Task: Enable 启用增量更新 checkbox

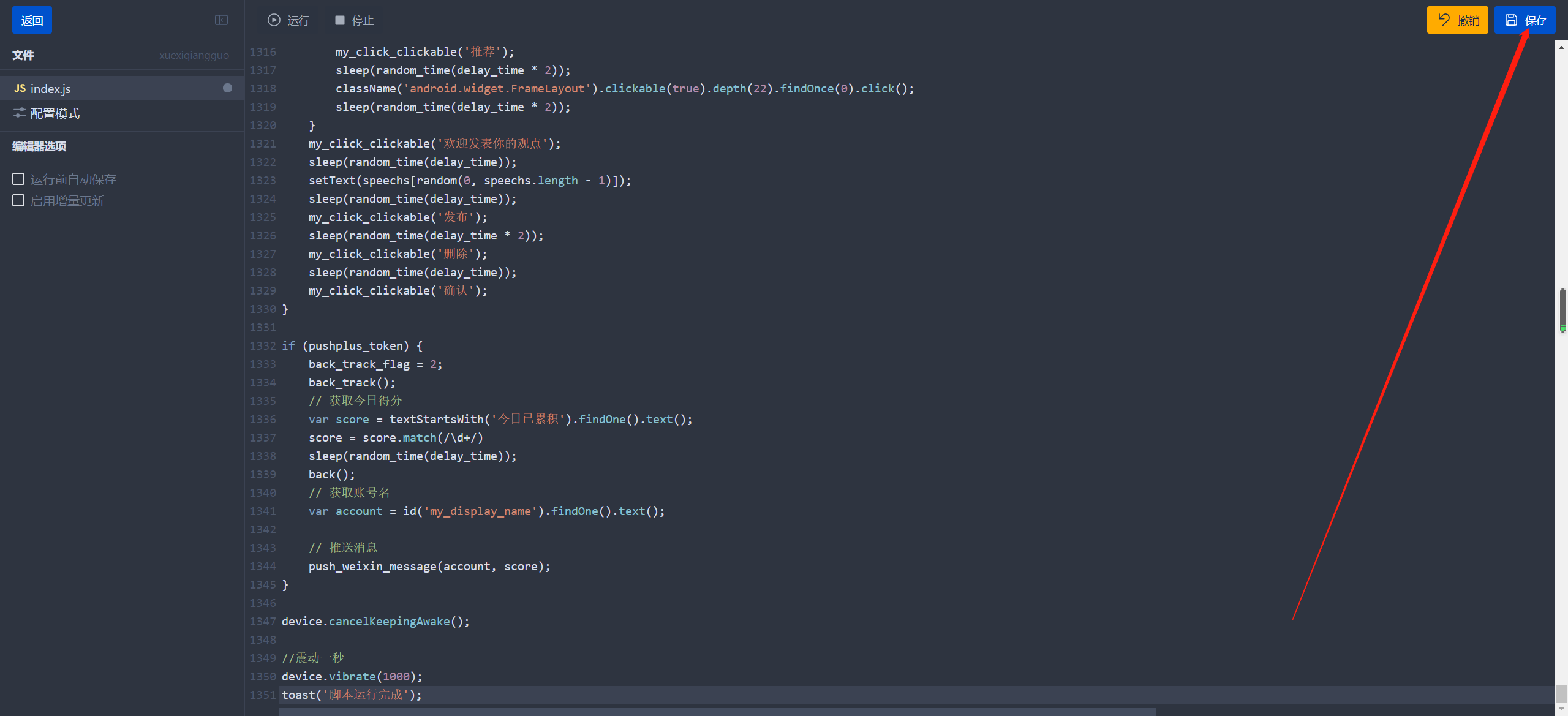Action: coord(18,200)
